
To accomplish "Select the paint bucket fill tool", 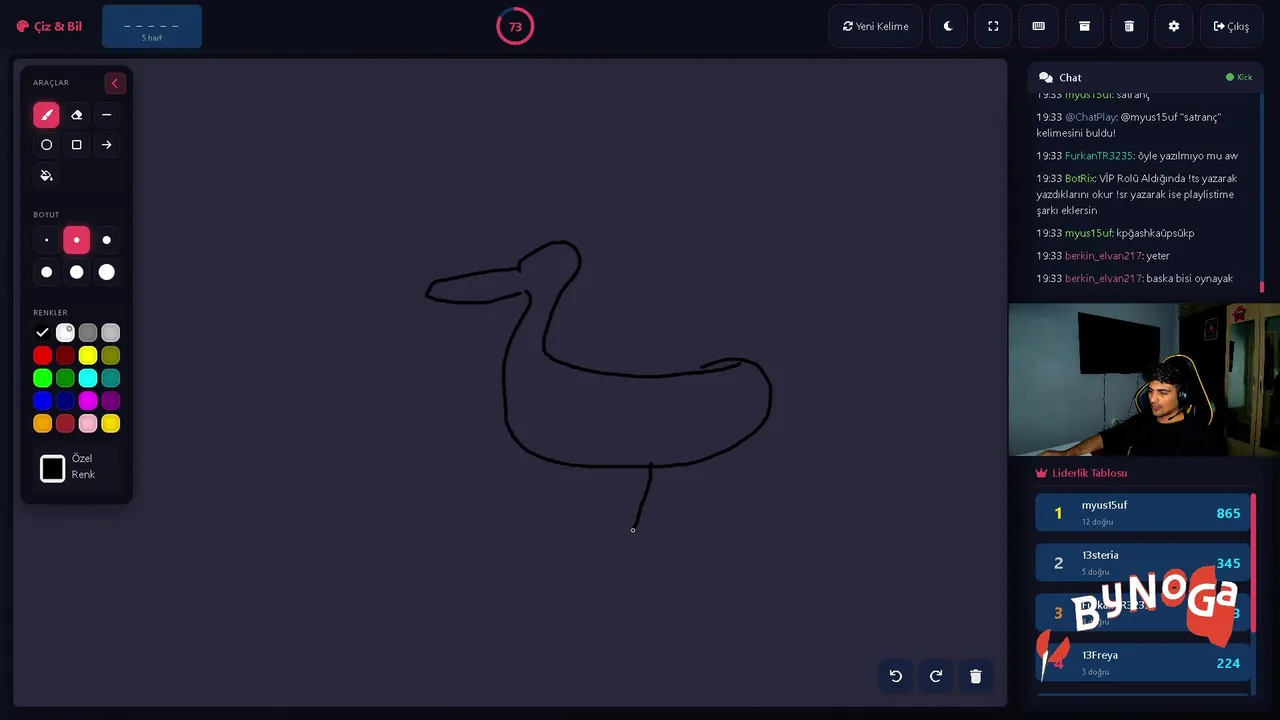I will tap(46, 175).
